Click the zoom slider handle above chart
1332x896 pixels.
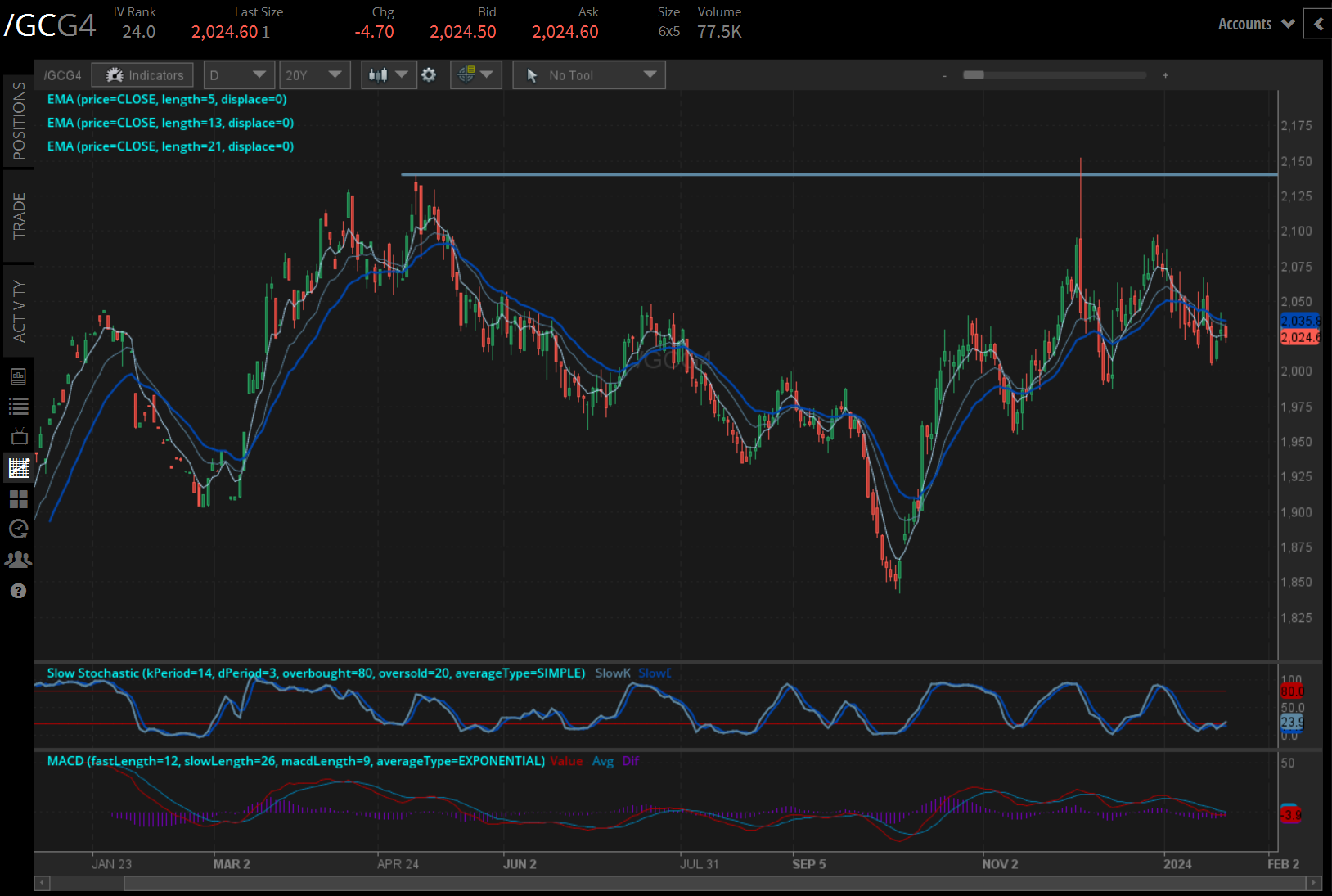973,75
